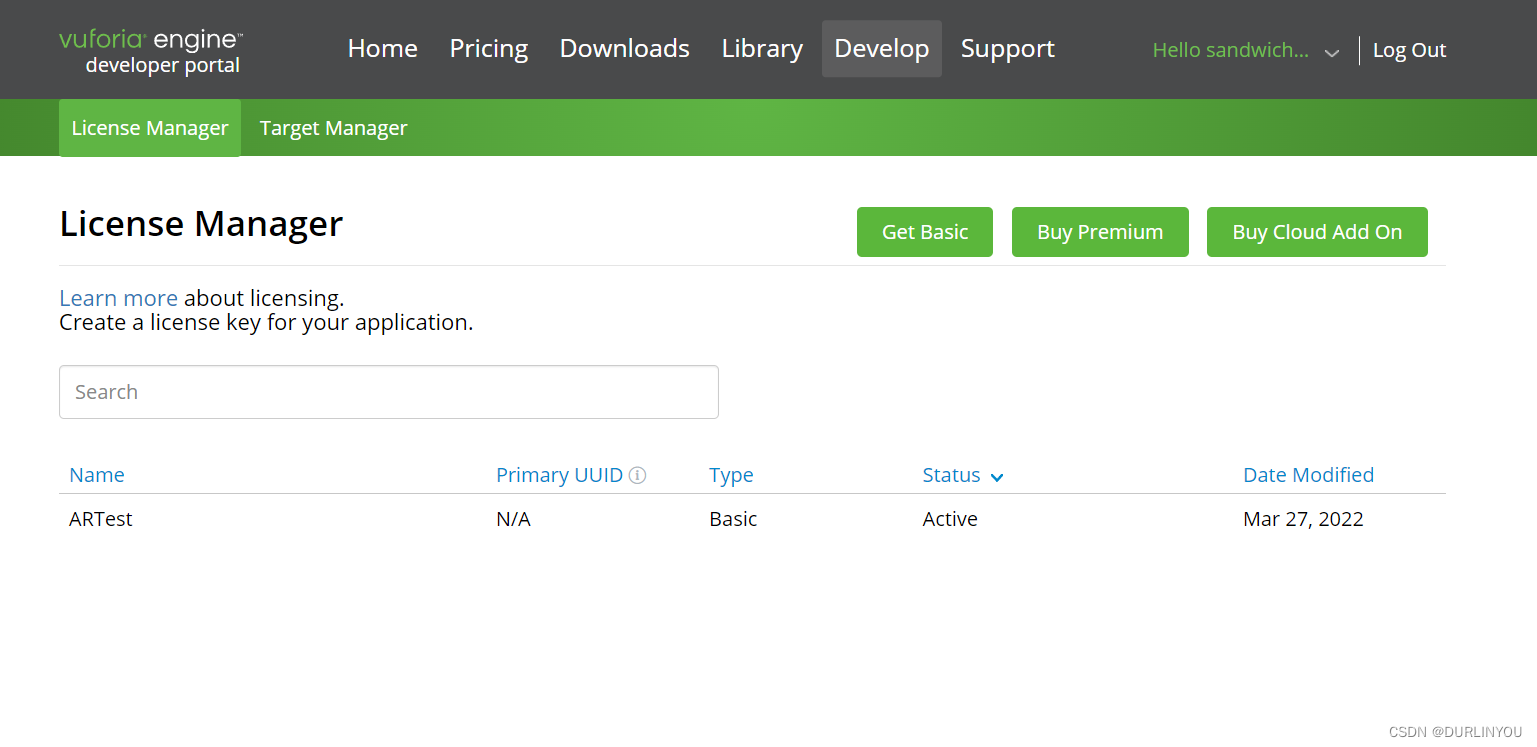Focus the license Search field
The height and width of the screenshot is (747, 1537).
tap(389, 392)
